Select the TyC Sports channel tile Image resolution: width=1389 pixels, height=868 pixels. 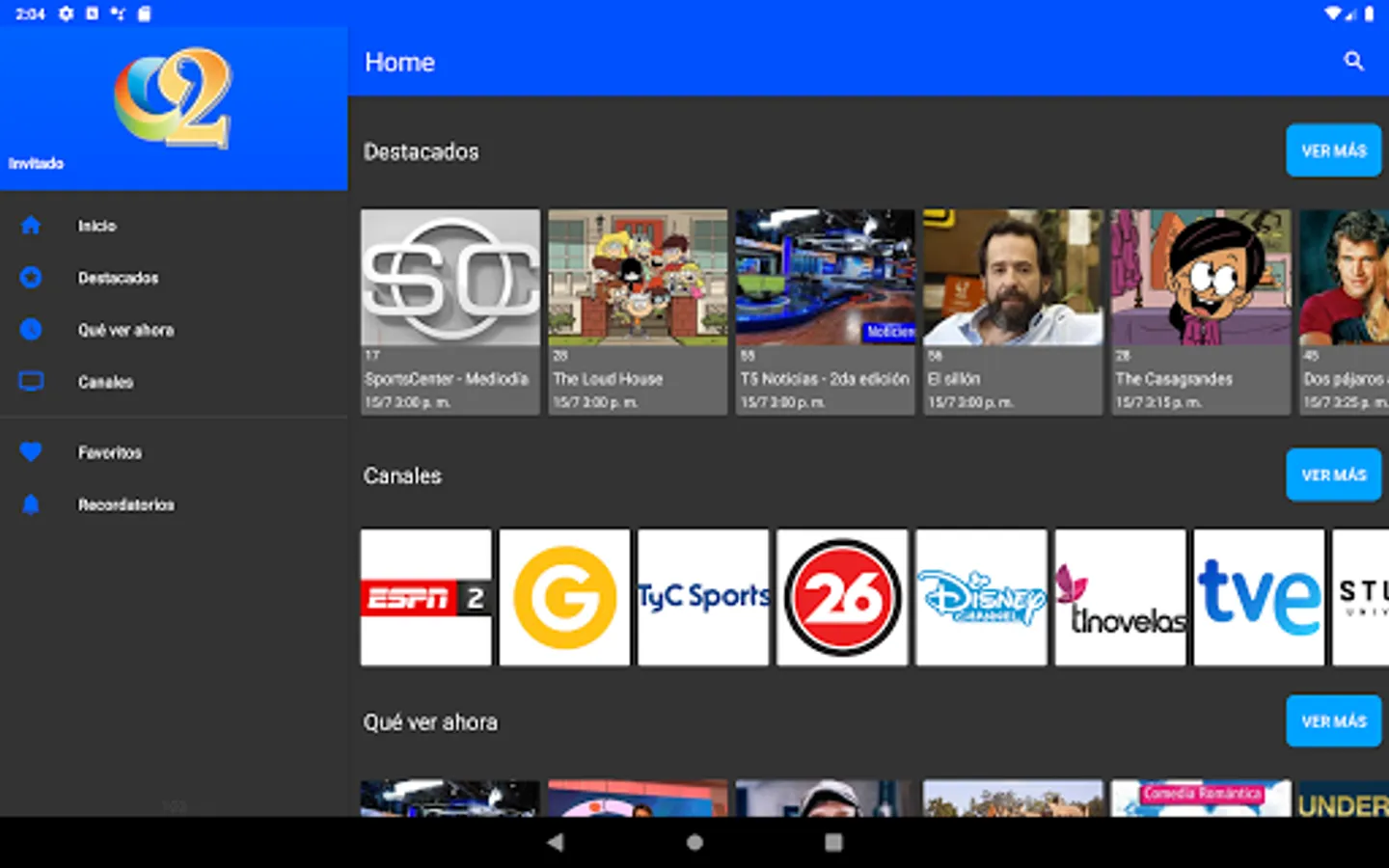(703, 597)
